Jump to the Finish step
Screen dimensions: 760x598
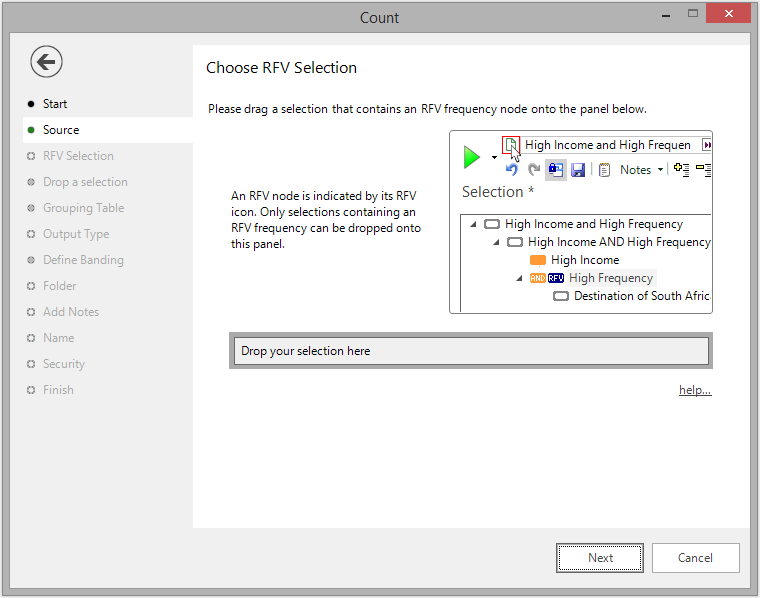[x=58, y=390]
